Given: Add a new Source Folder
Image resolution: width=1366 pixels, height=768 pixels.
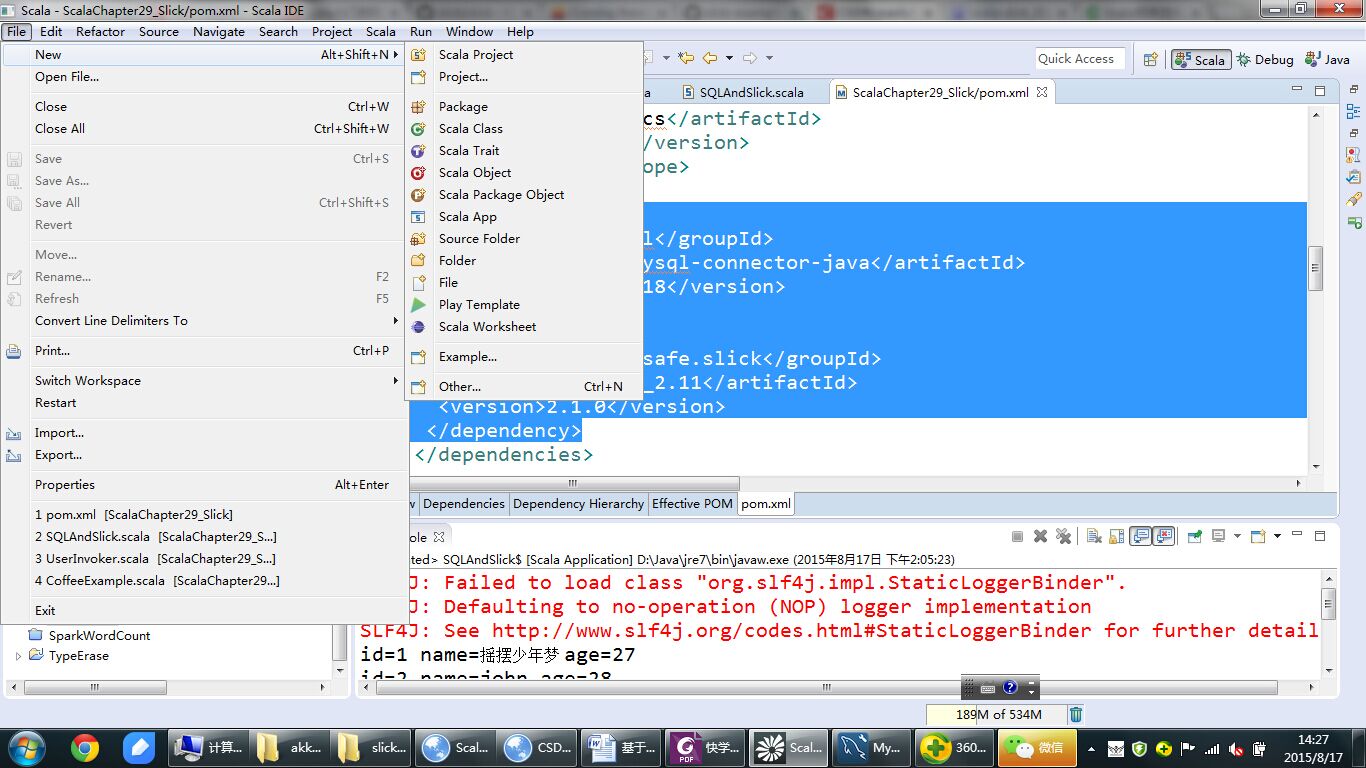Looking at the screenshot, I should (x=523, y=239).
